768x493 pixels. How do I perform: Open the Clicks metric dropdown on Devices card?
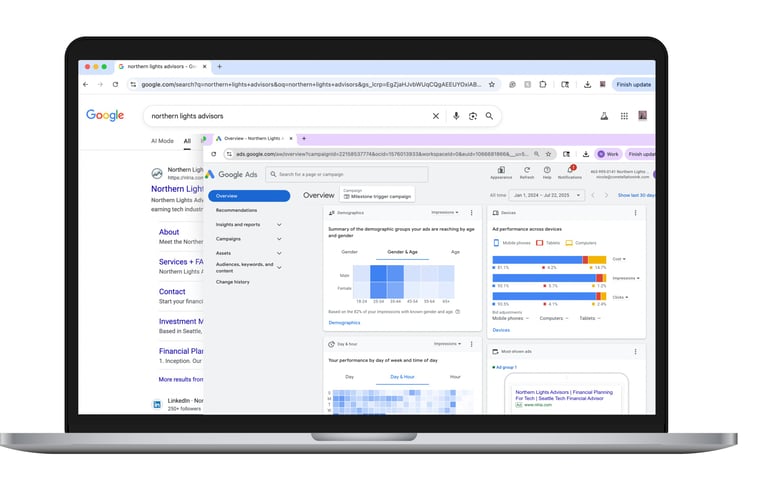[x=621, y=297]
